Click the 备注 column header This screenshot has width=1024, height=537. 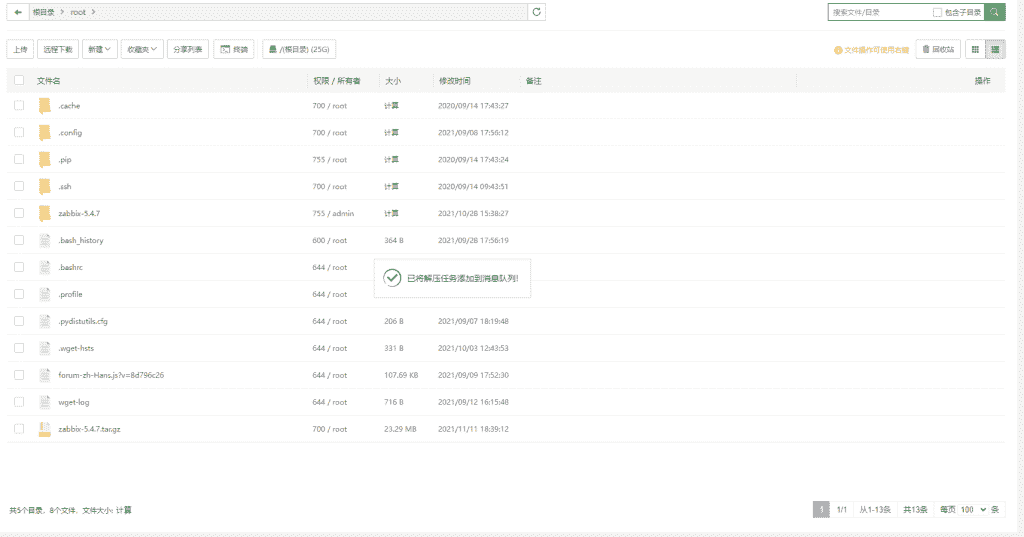(x=534, y=81)
